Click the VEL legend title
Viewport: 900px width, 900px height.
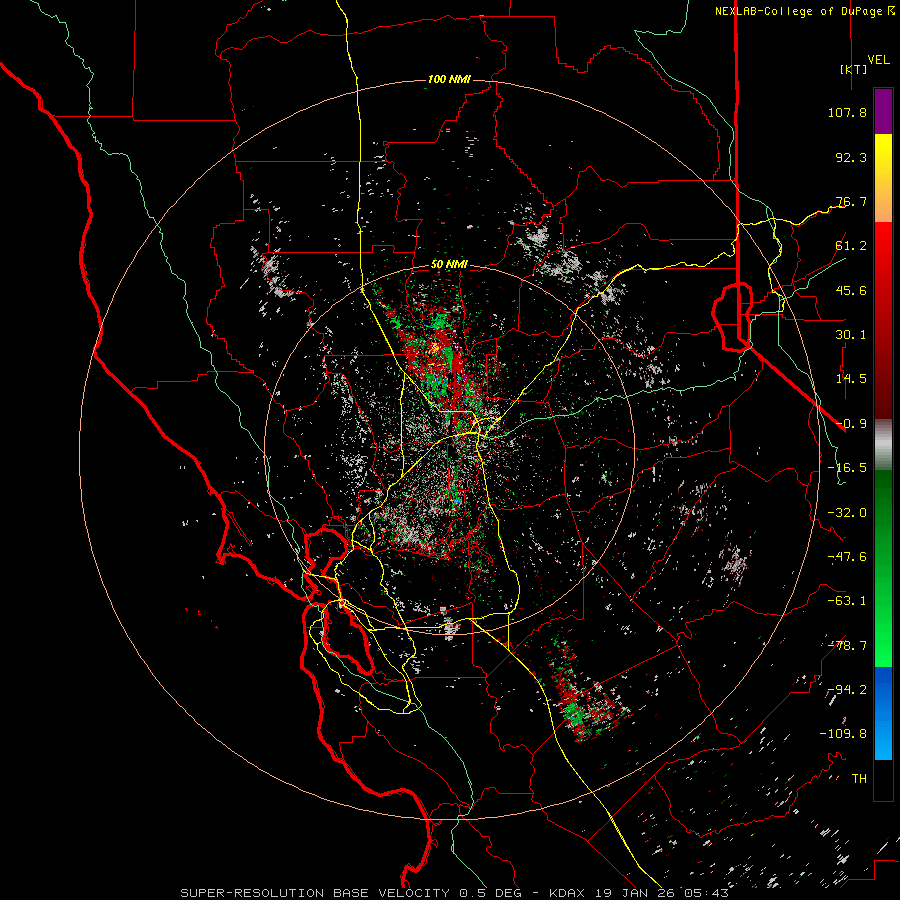coord(879,60)
